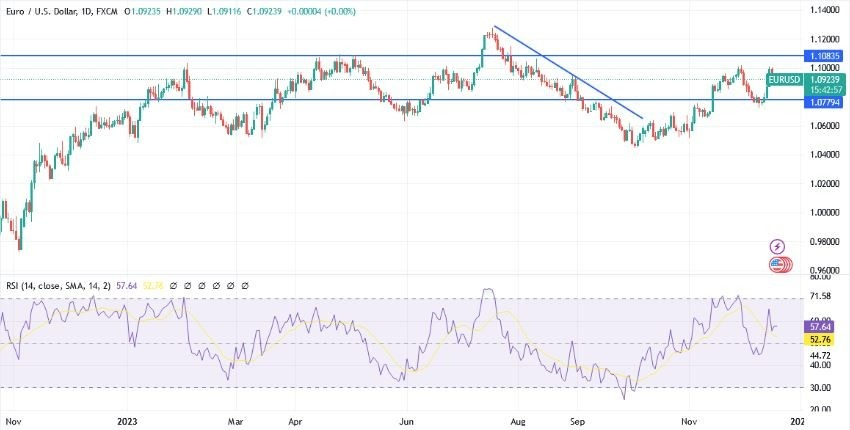The image size is (850, 430).
Task: Click the 1.04000 price axis label
Action: point(825,155)
